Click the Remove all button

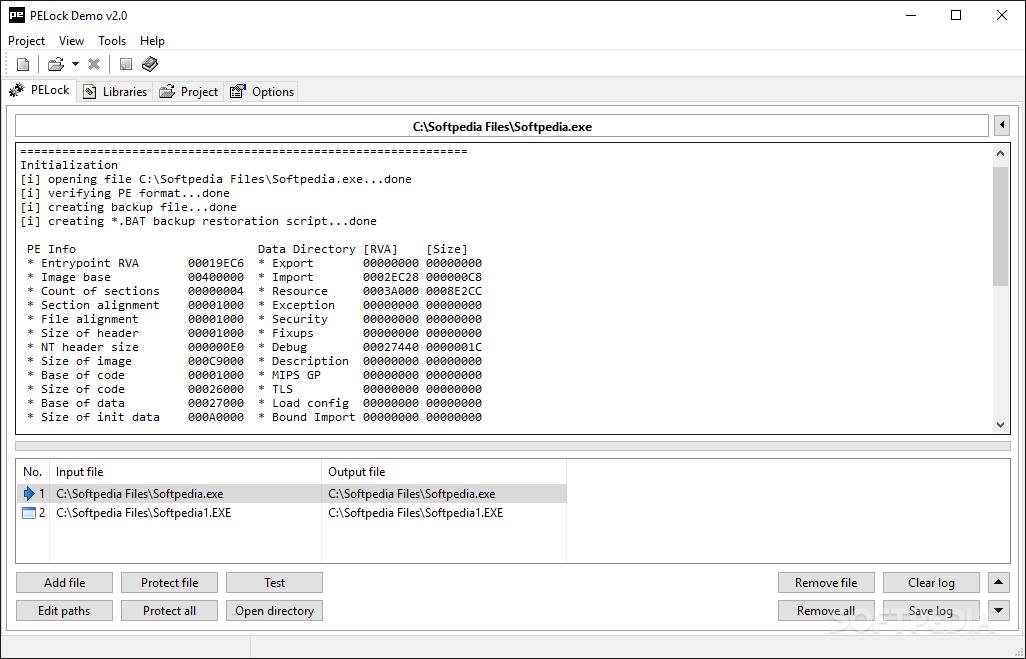pos(826,611)
